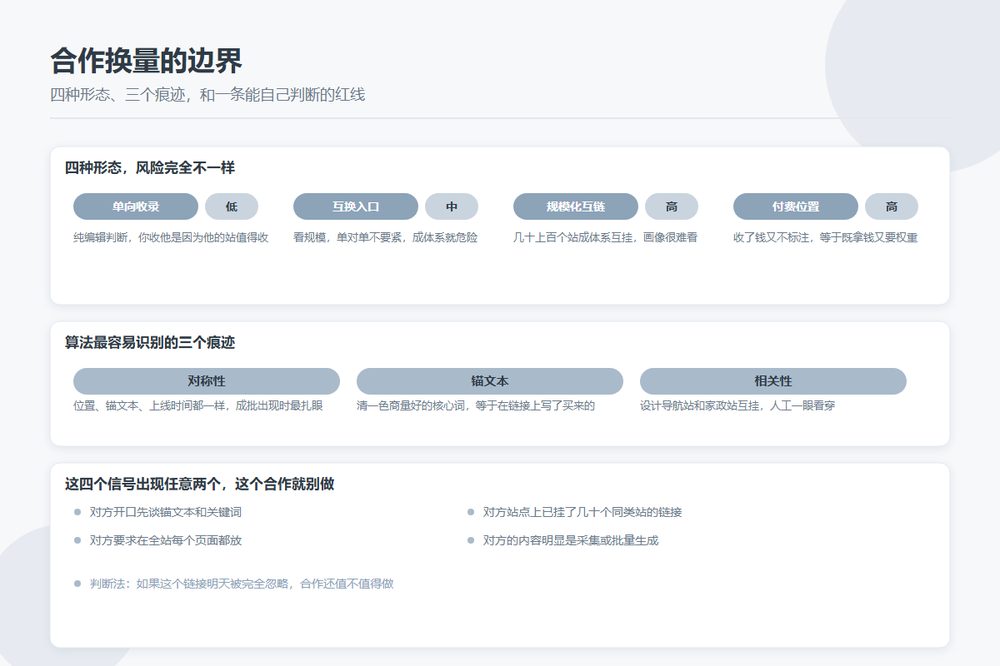The image size is (1000, 666).
Task: Select the 相关性 pill
Action: point(773,381)
